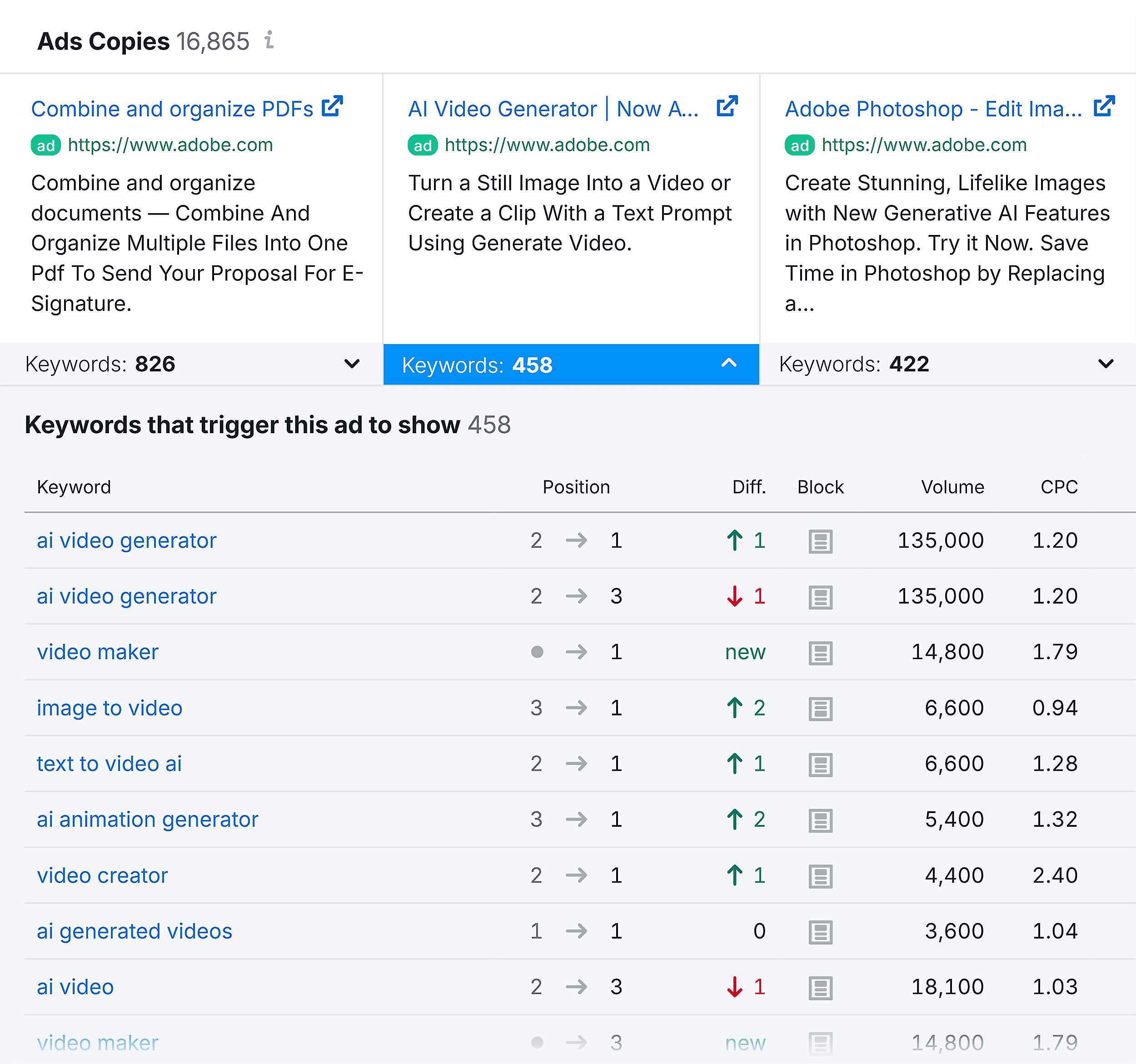Click the position change arrow for image to video
Image resolution: width=1136 pixels, height=1064 pixels.
[x=577, y=707]
